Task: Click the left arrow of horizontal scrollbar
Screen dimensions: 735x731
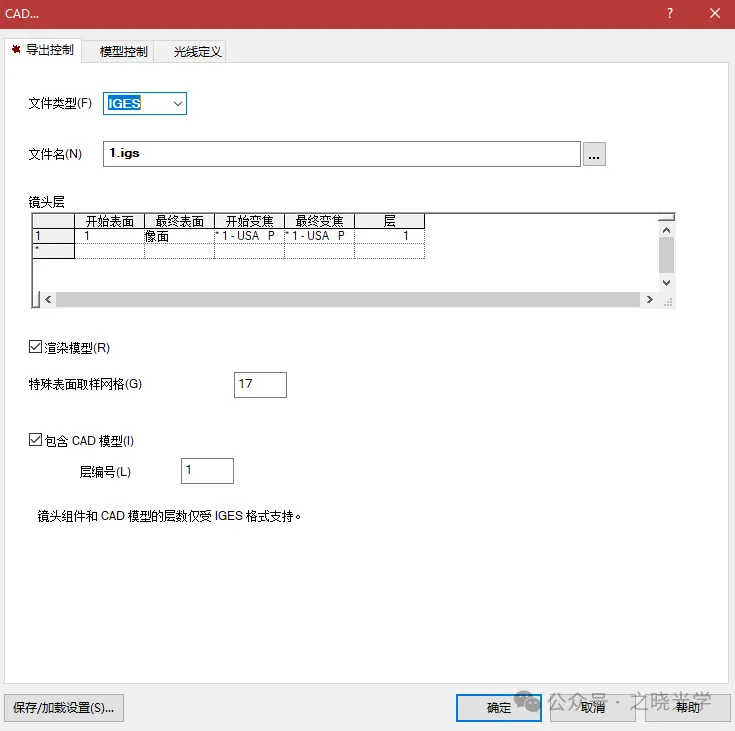Action: pos(47,300)
